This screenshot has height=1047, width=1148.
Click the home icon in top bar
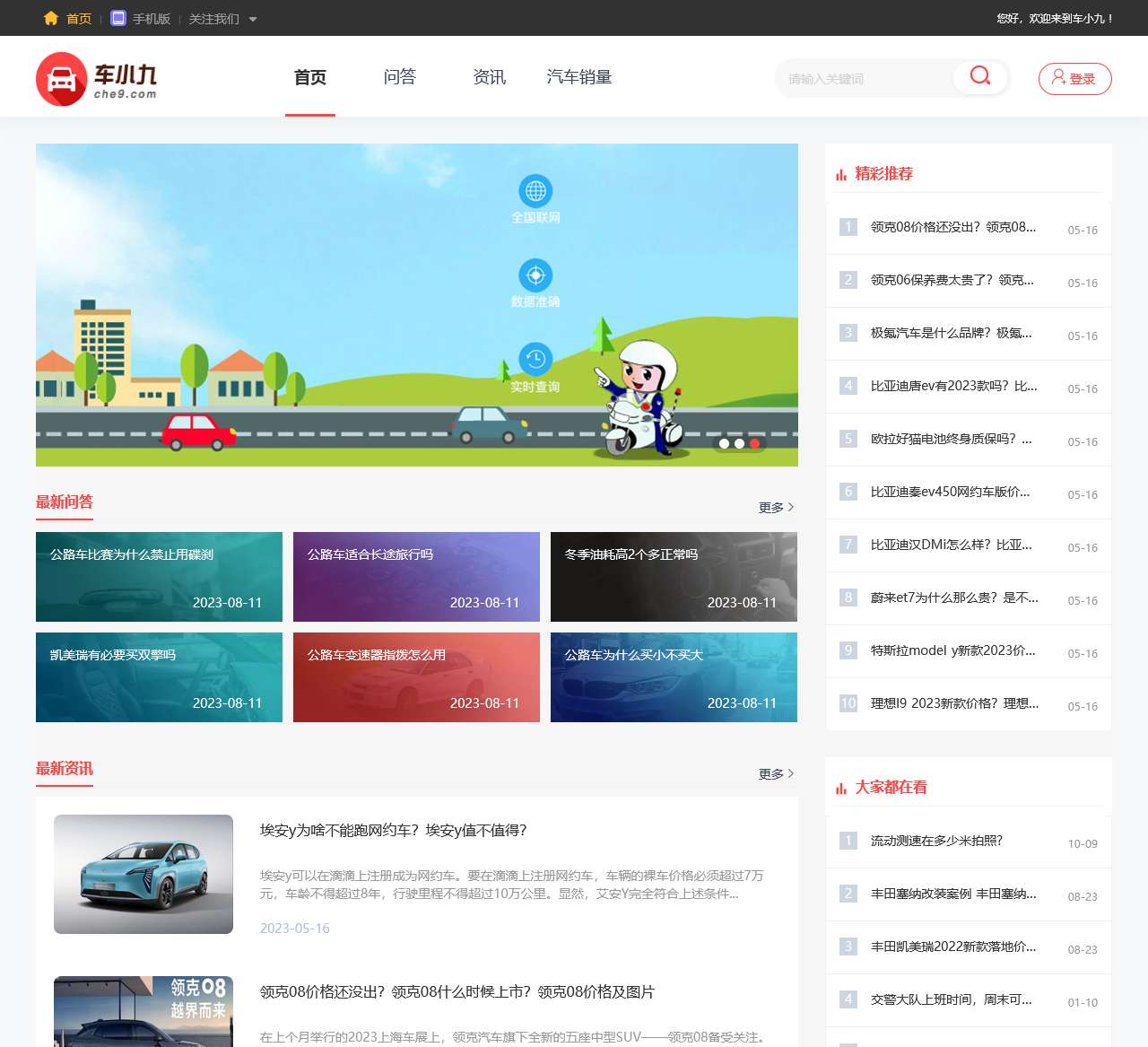pos(51,18)
